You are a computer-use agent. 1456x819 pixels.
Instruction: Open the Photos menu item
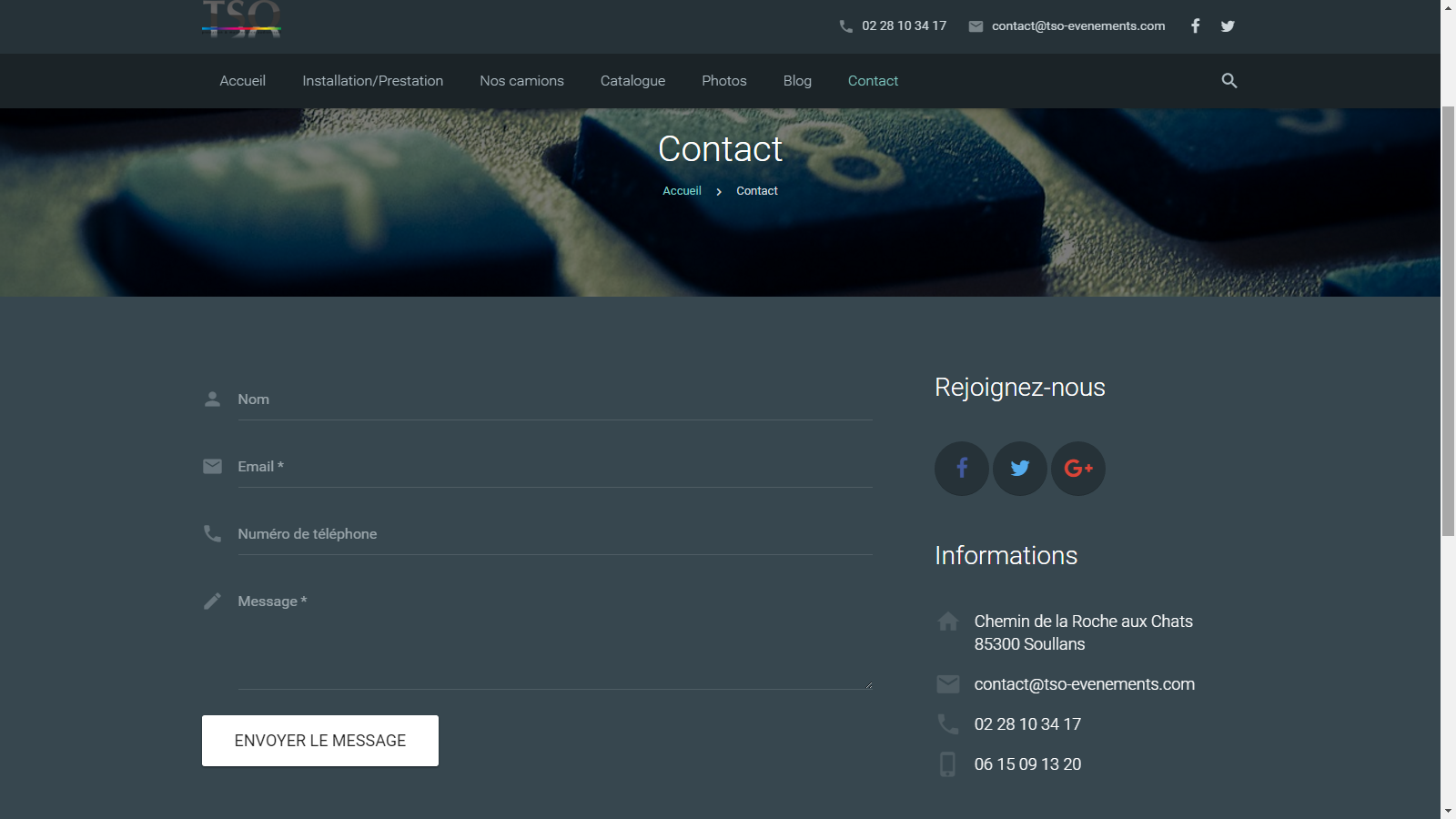[723, 81]
